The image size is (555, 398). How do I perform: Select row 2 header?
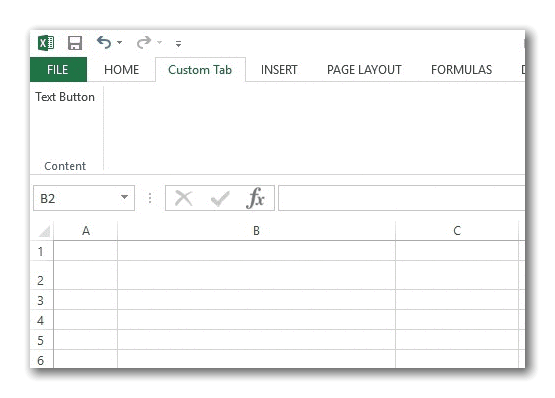(x=41, y=276)
